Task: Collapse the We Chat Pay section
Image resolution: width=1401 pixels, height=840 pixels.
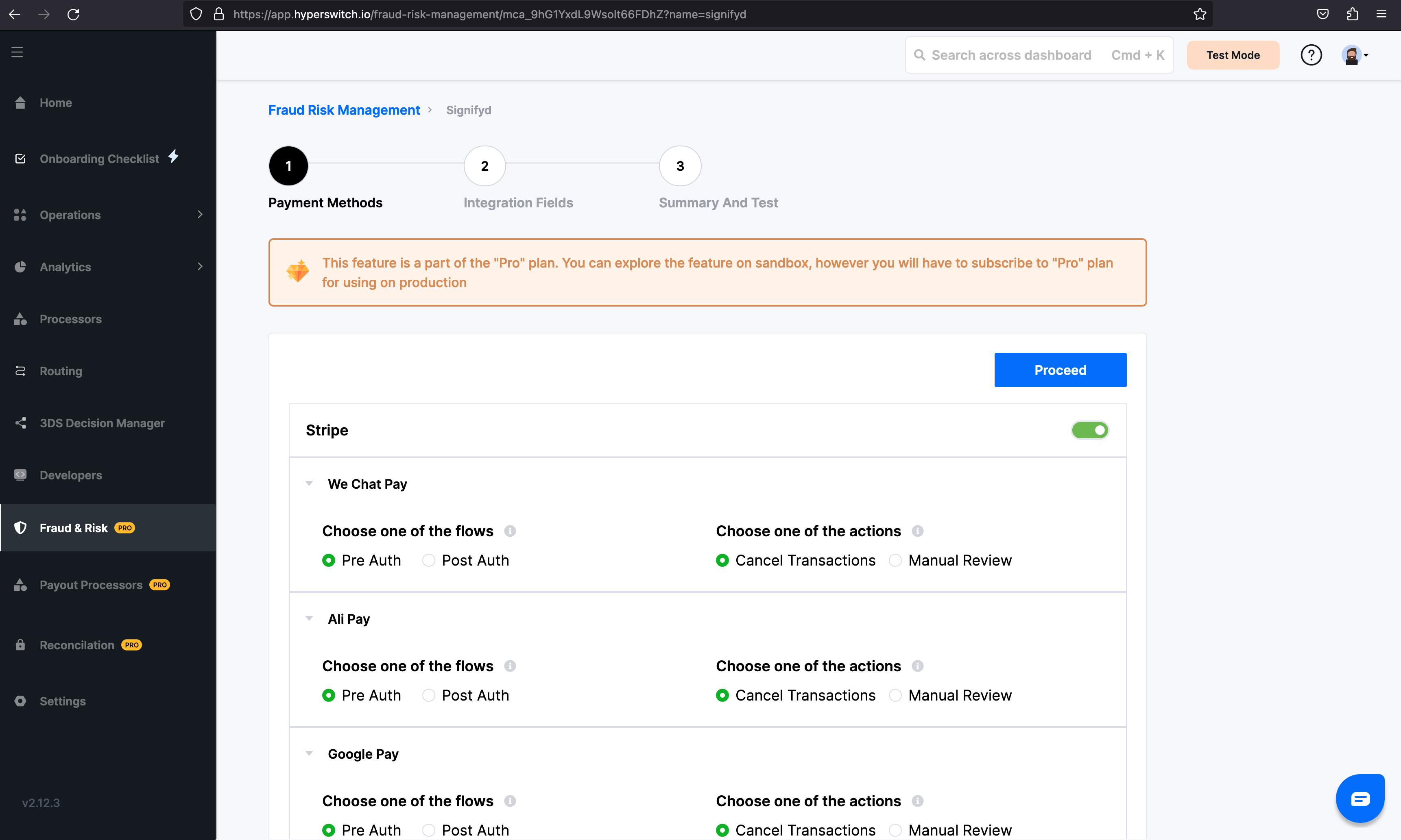Action: 309,483
